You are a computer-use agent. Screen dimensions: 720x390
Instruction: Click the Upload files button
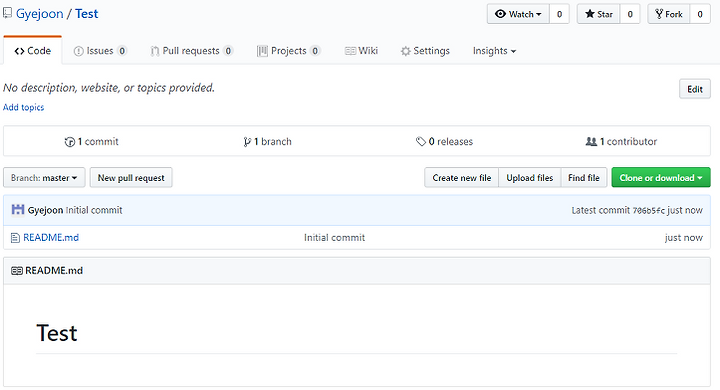click(x=529, y=178)
